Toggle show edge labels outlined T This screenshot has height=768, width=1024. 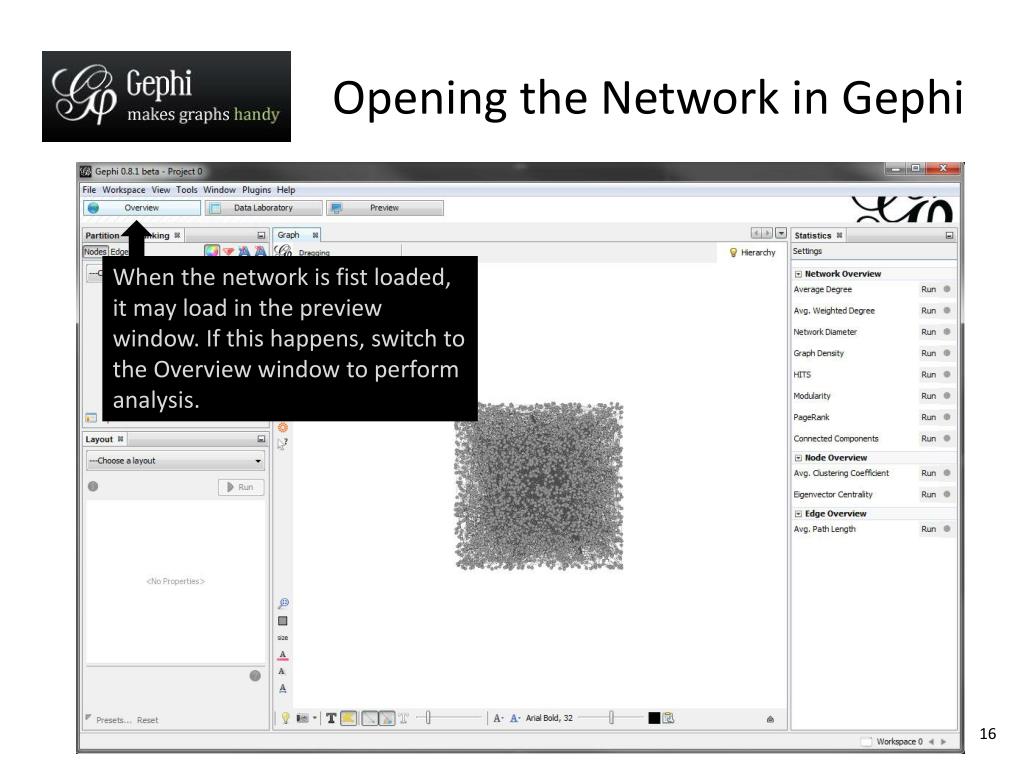pos(404,718)
